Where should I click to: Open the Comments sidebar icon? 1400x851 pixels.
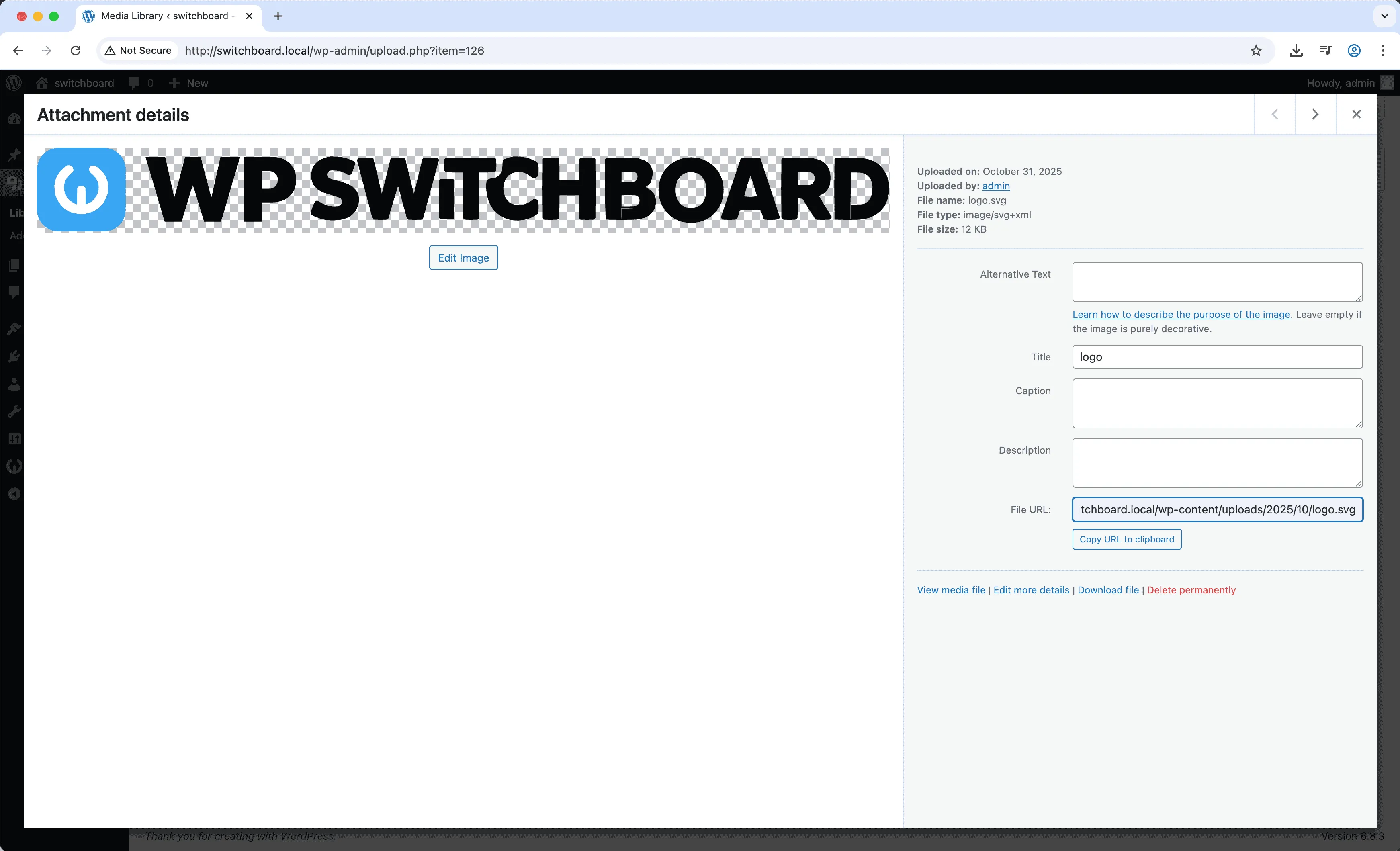click(14, 291)
